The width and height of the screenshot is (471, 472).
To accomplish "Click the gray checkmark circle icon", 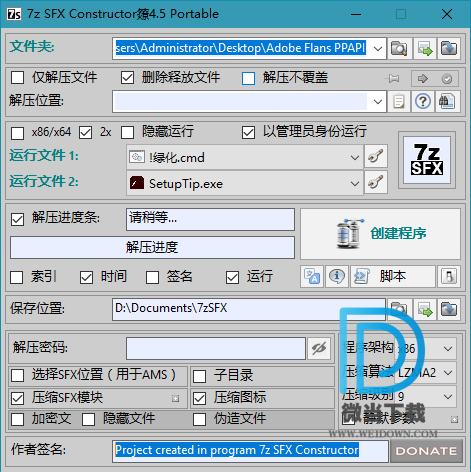I will 447,79.
